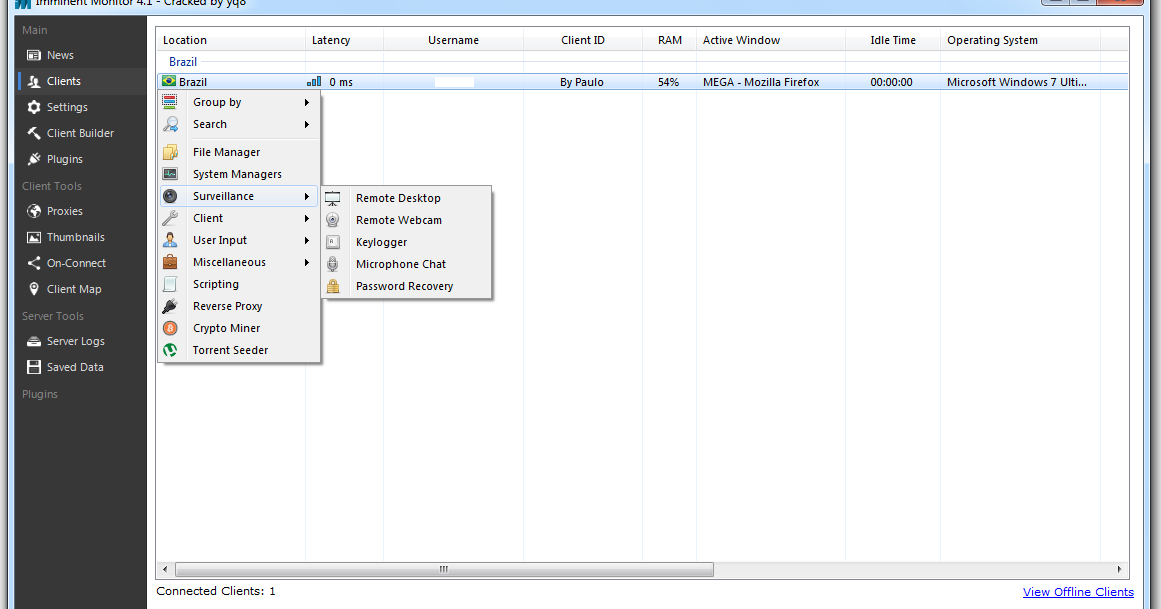Image resolution: width=1161 pixels, height=609 pixels.
Task: Sort by the Operating System column header
Action: [x=1020, y=40]
